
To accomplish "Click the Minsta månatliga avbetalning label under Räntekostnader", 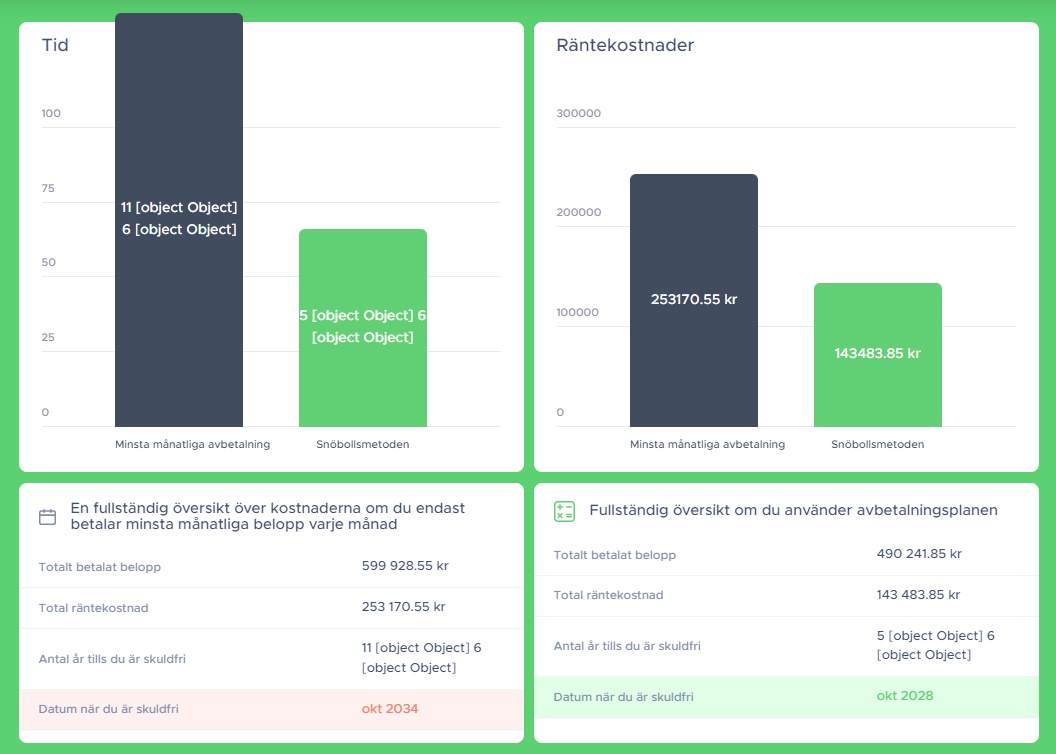I will 707,444.
